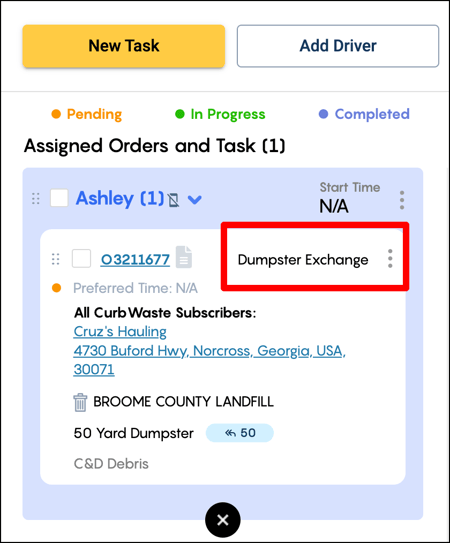The image size is (450, 543).
Task: Click the blue 50 dumpster badge
Action: pos(240,433)
